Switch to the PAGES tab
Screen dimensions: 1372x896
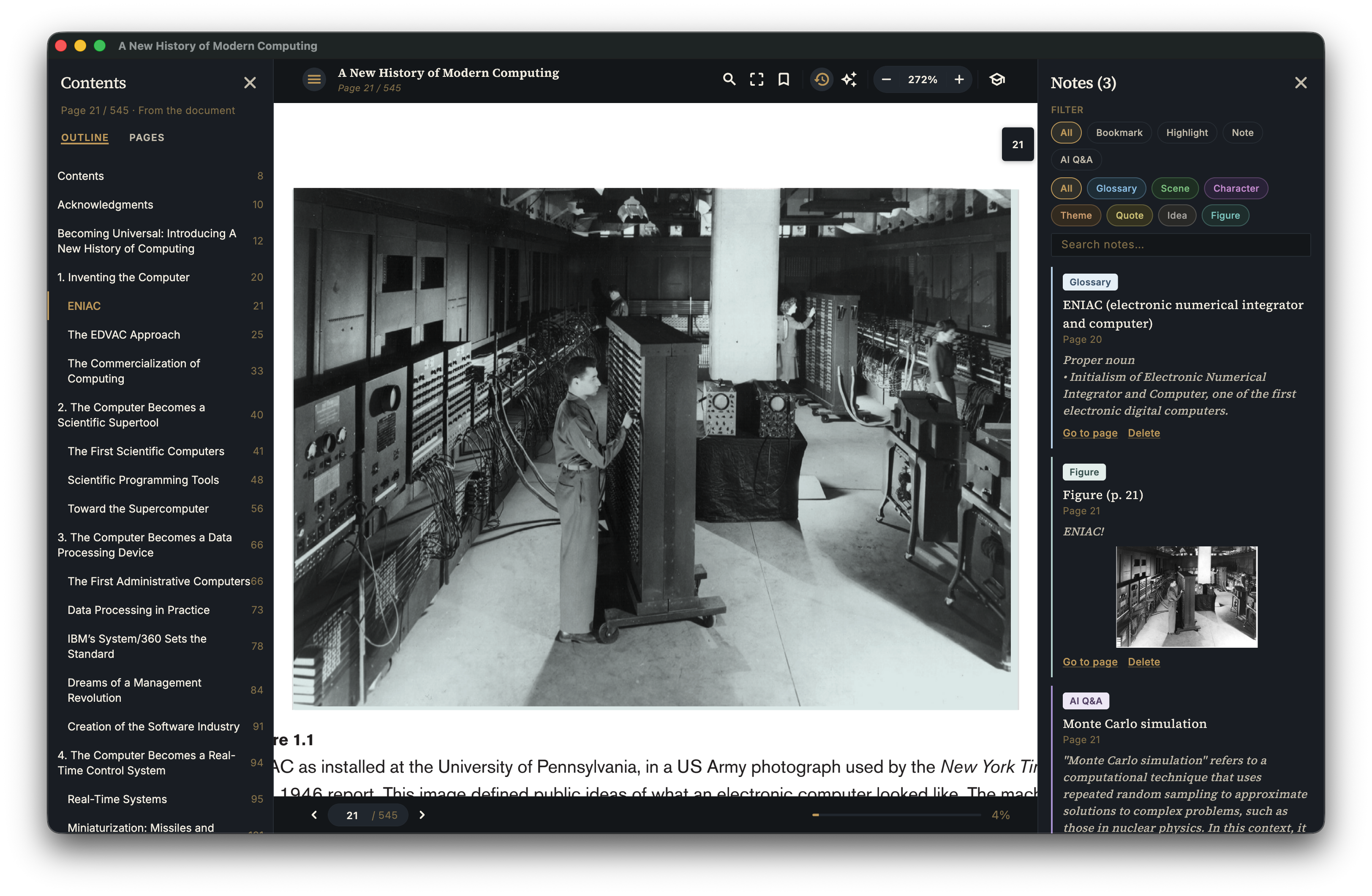click(x=147, y=138)
